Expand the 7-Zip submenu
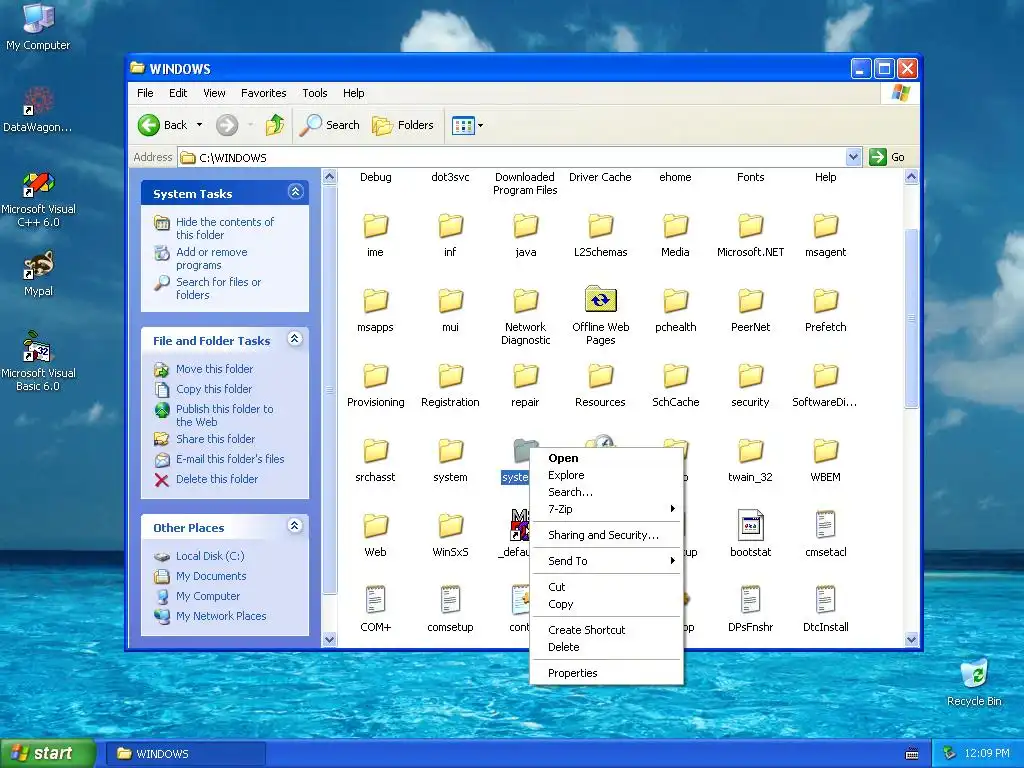Screen dimensions: 1024x768 pos(606,509)
